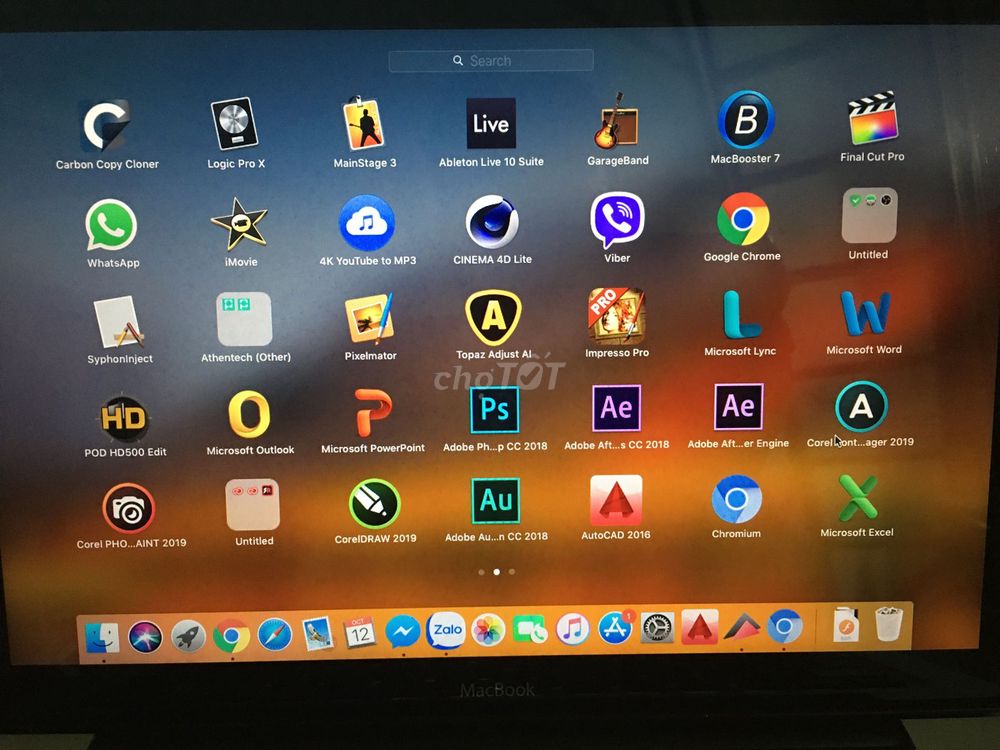Launch CorelDRAW 2019

coord(374,504)
